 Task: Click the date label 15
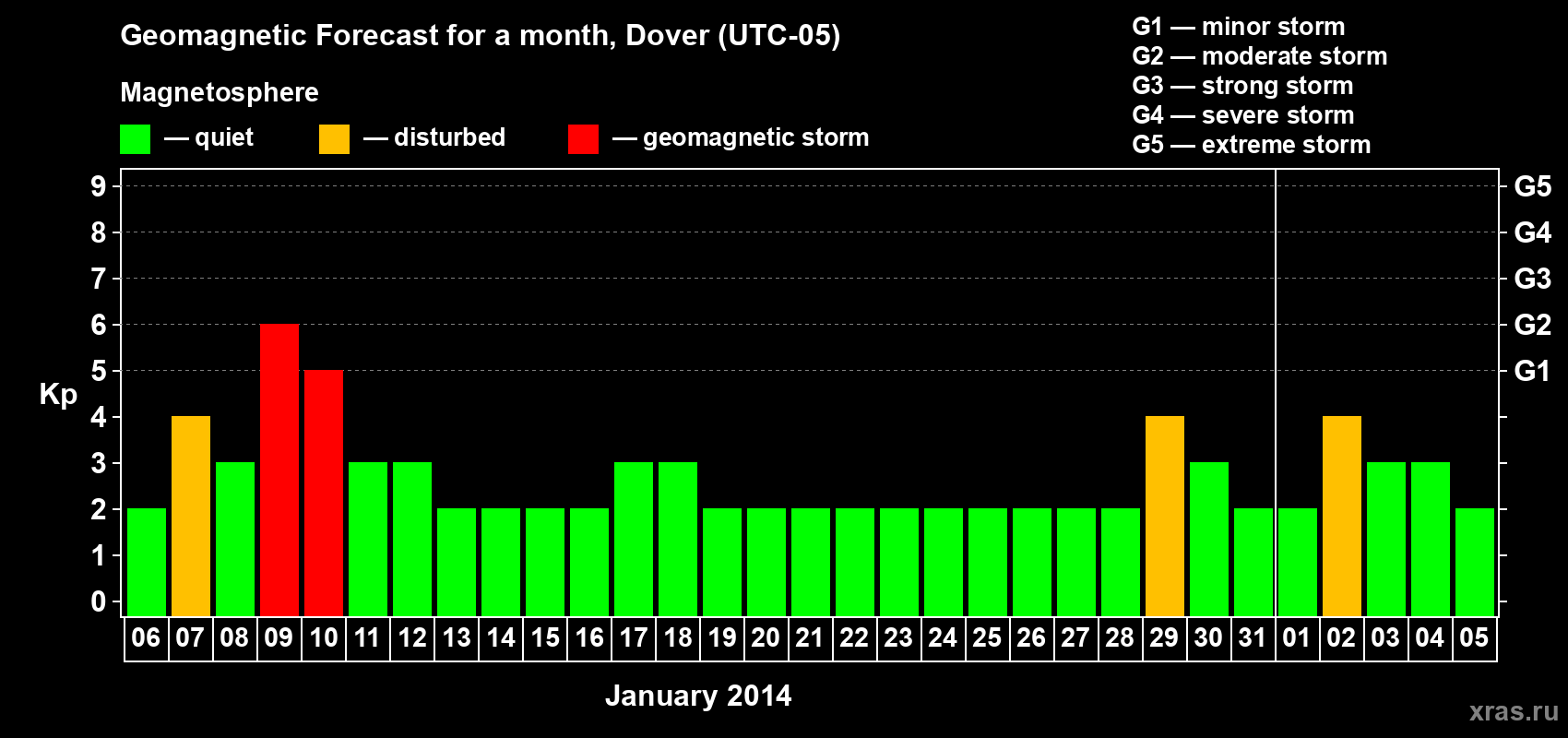click(545, 637)
